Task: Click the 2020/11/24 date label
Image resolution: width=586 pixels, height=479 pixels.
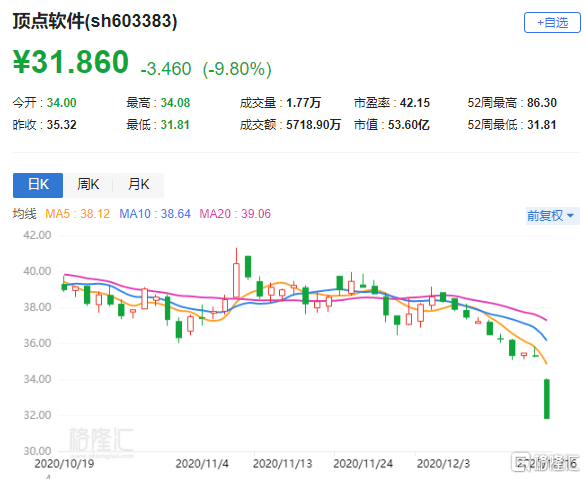Action: point(363,464)
